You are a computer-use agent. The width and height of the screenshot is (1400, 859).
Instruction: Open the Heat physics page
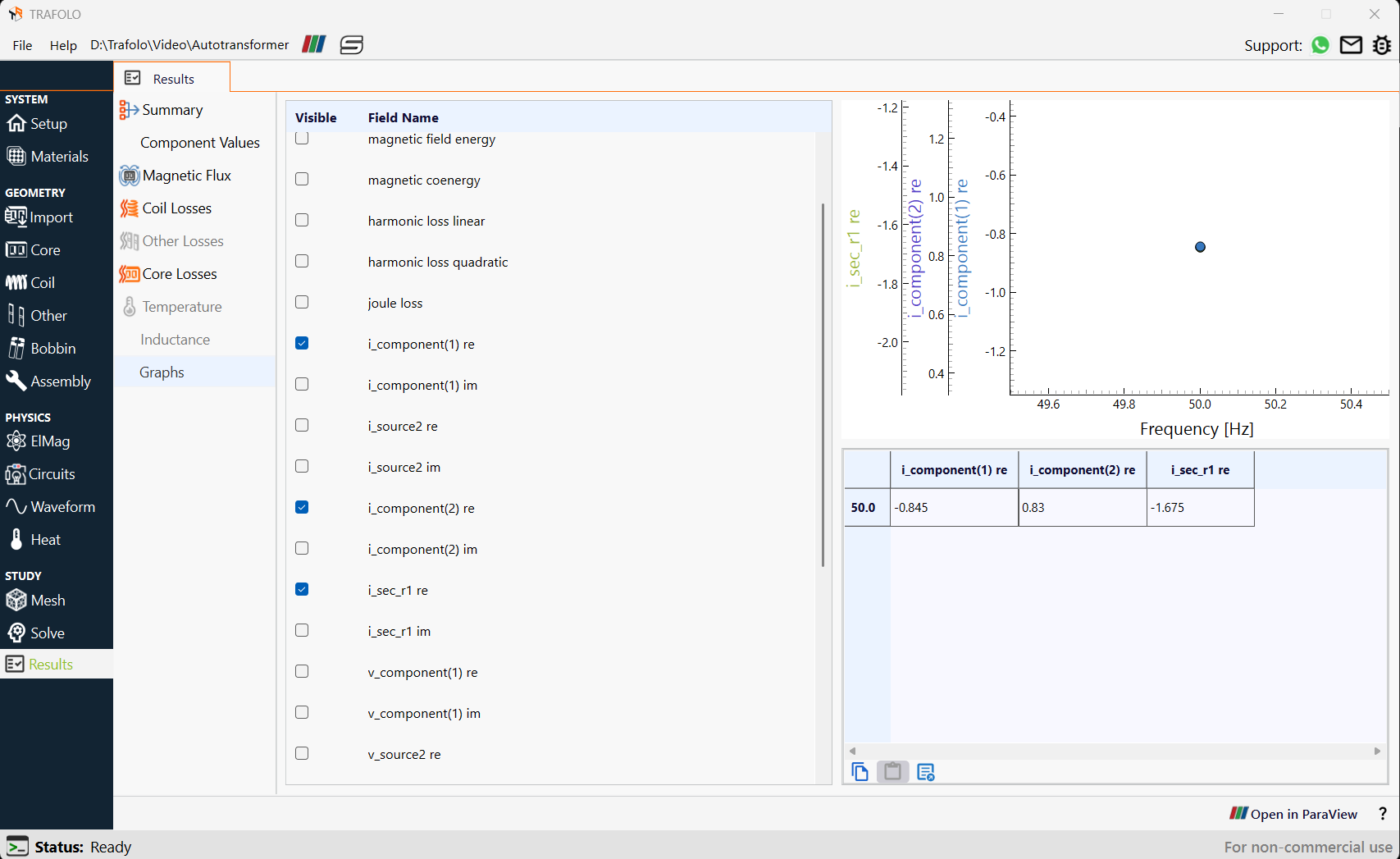[x=34, y=540]
